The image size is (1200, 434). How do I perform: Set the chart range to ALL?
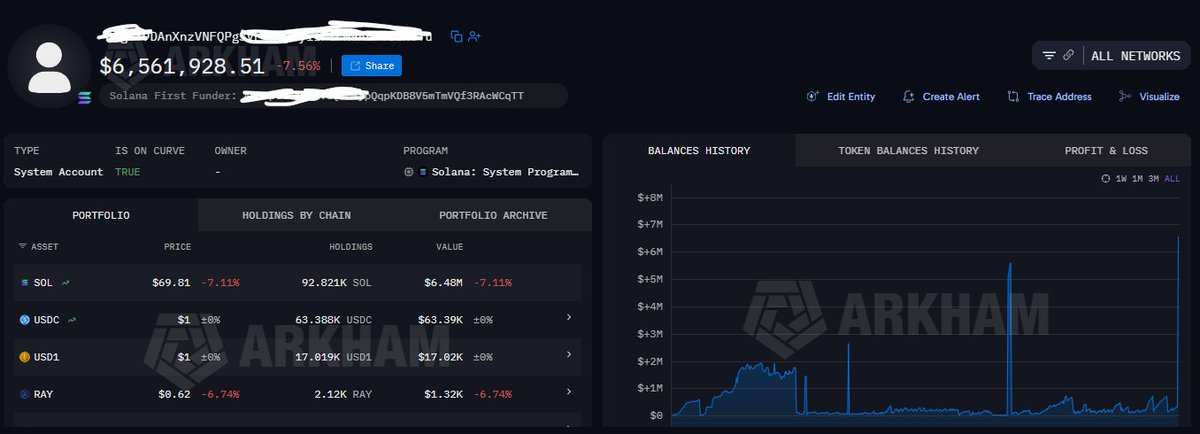[x=1172, y=178]
